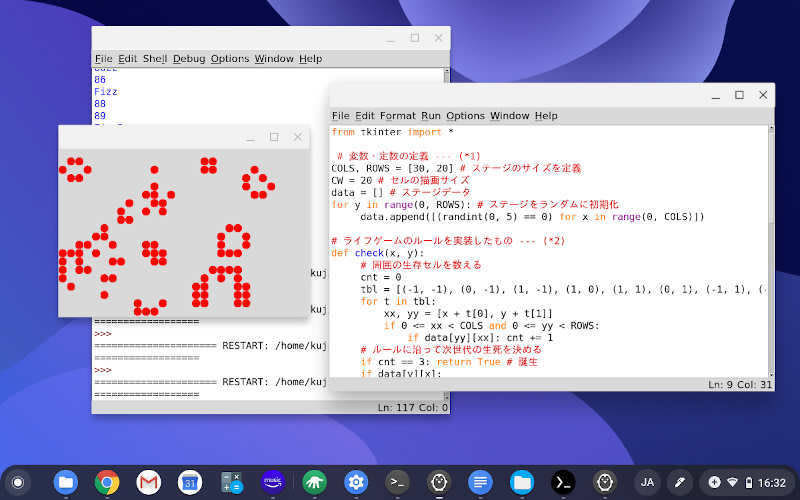
Task: Open Window menu in the Shell window
Action: click(x=274, y=59)
